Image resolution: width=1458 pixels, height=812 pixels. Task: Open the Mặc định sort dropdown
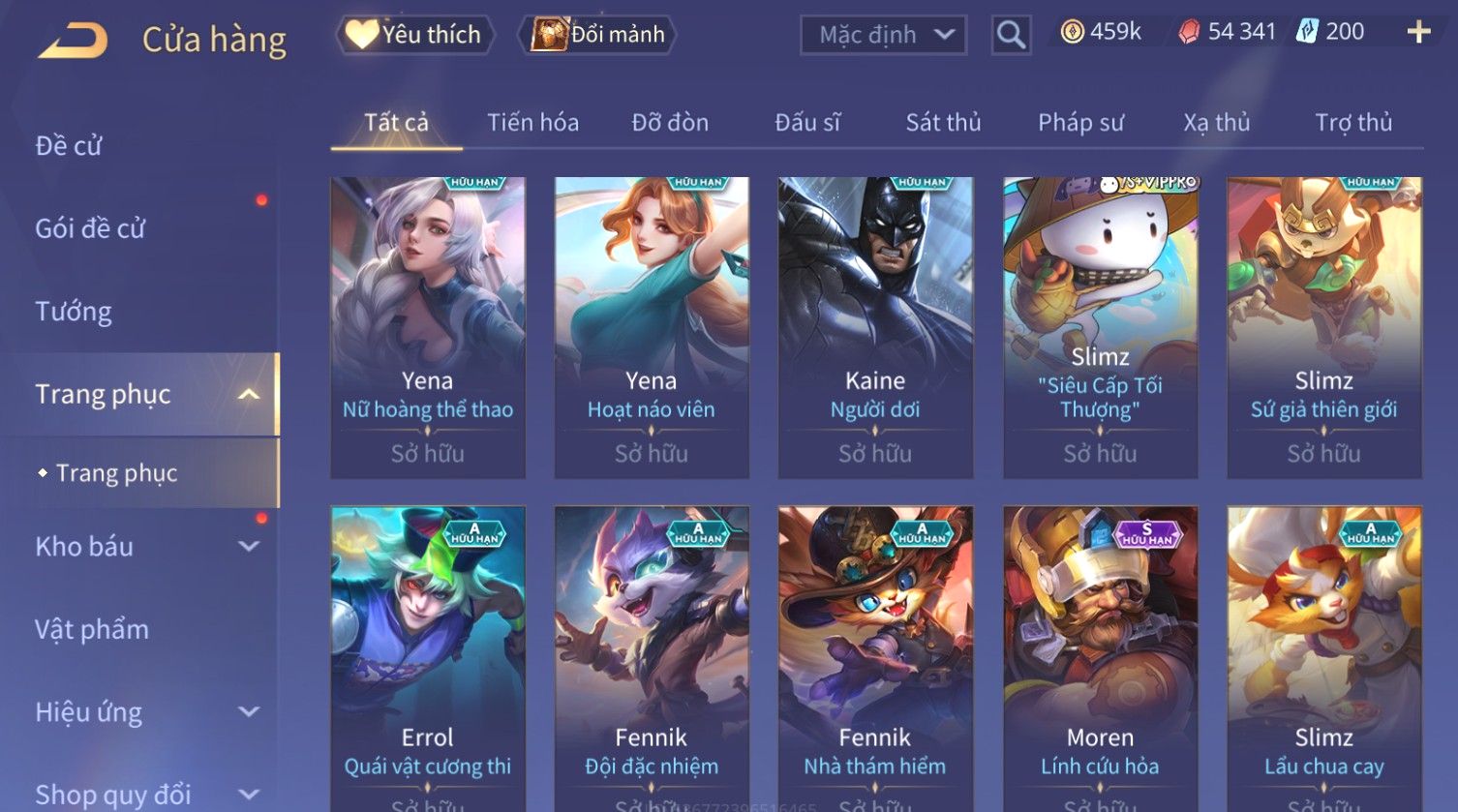(x=883, y=36)
